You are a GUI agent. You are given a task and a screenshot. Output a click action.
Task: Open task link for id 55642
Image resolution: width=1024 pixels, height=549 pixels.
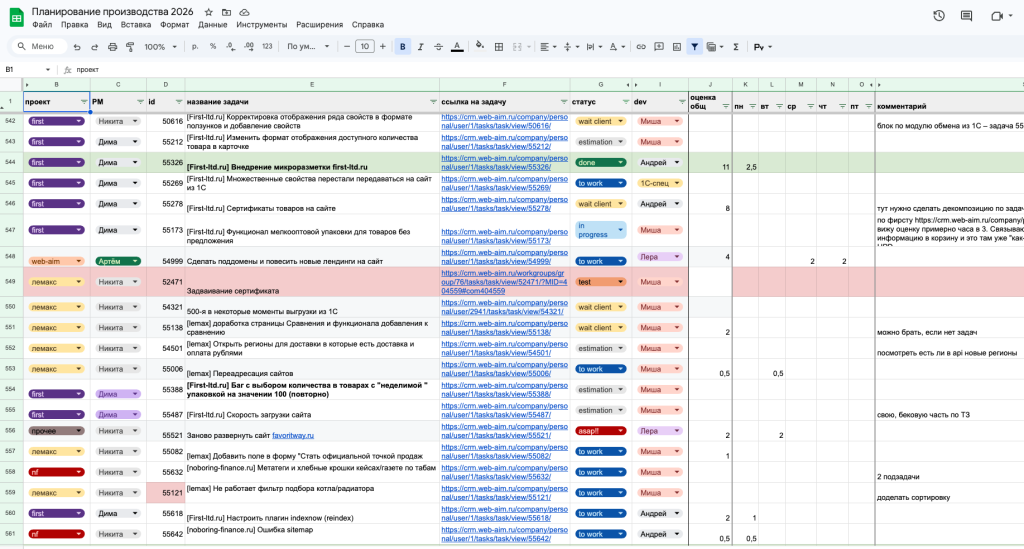pos(504,535)
